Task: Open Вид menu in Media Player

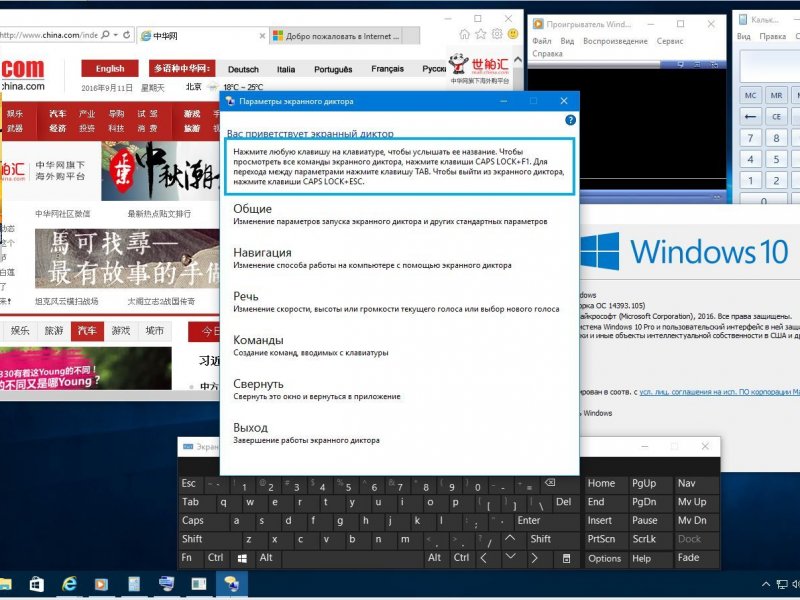Action: 567,41
